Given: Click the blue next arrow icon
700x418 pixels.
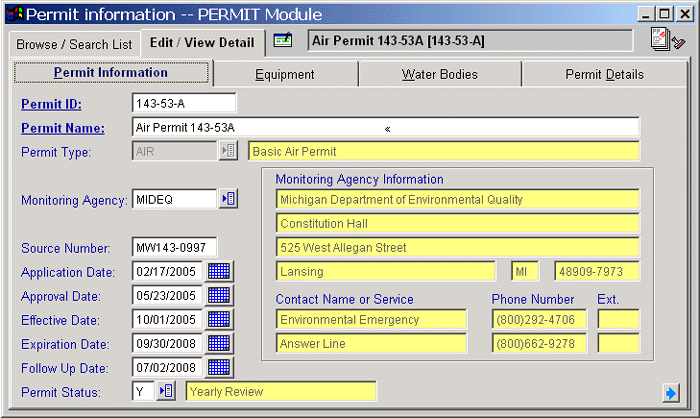Looking at the screenshot, I should [x=671, y=391].
